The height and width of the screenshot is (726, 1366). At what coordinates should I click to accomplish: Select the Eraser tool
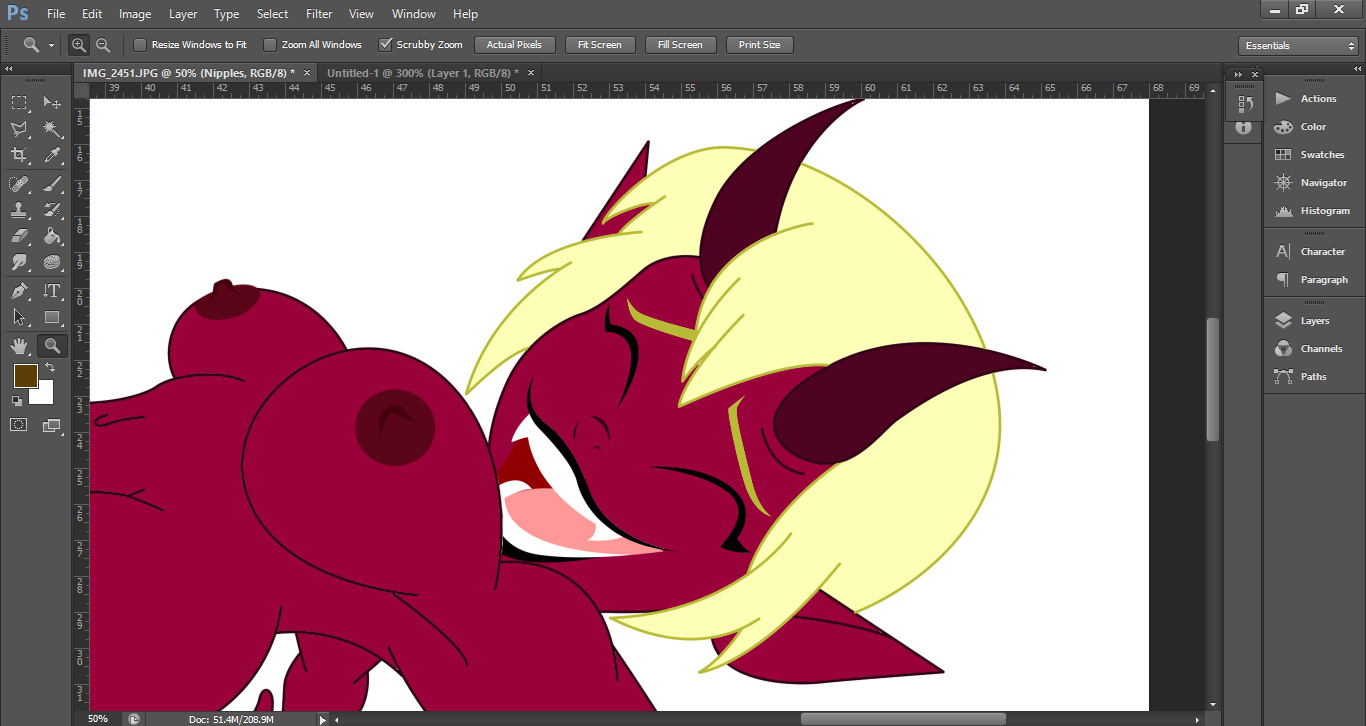tap(19, 236)
